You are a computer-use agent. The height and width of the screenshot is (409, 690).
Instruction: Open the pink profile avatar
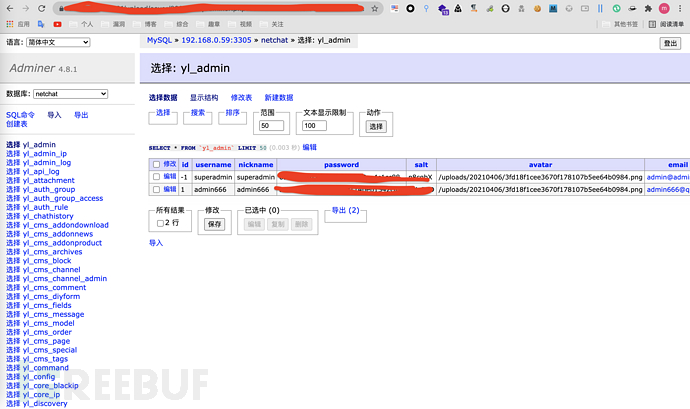point(664,8)
